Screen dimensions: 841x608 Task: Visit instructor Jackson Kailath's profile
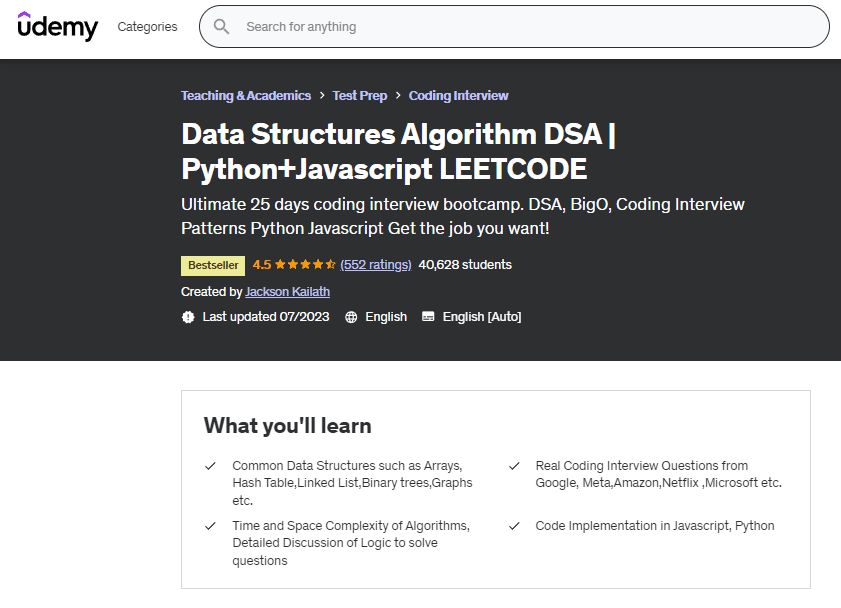point(287,292)
